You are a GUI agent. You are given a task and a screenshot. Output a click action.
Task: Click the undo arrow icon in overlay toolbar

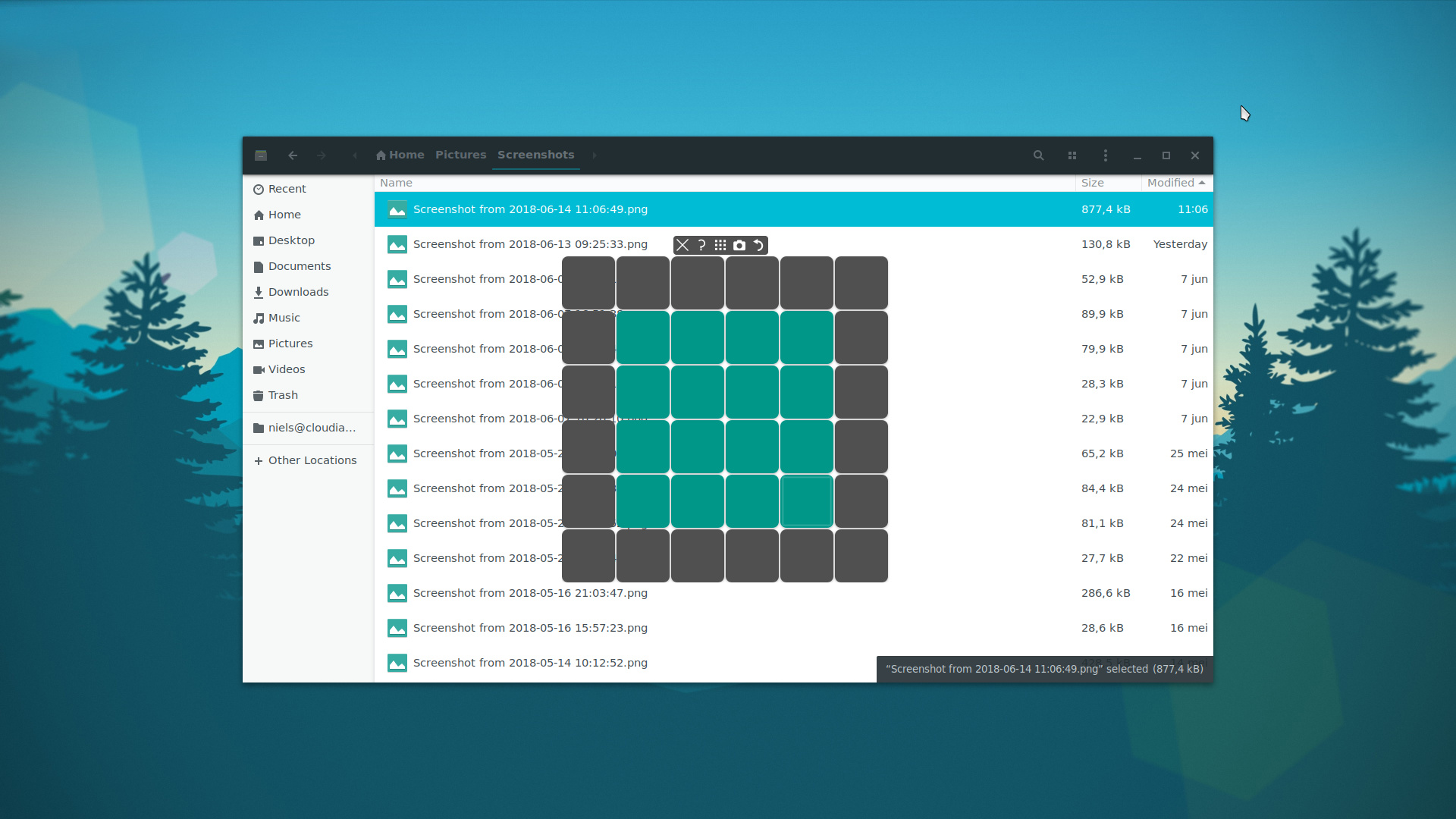(x=758, y=245)
